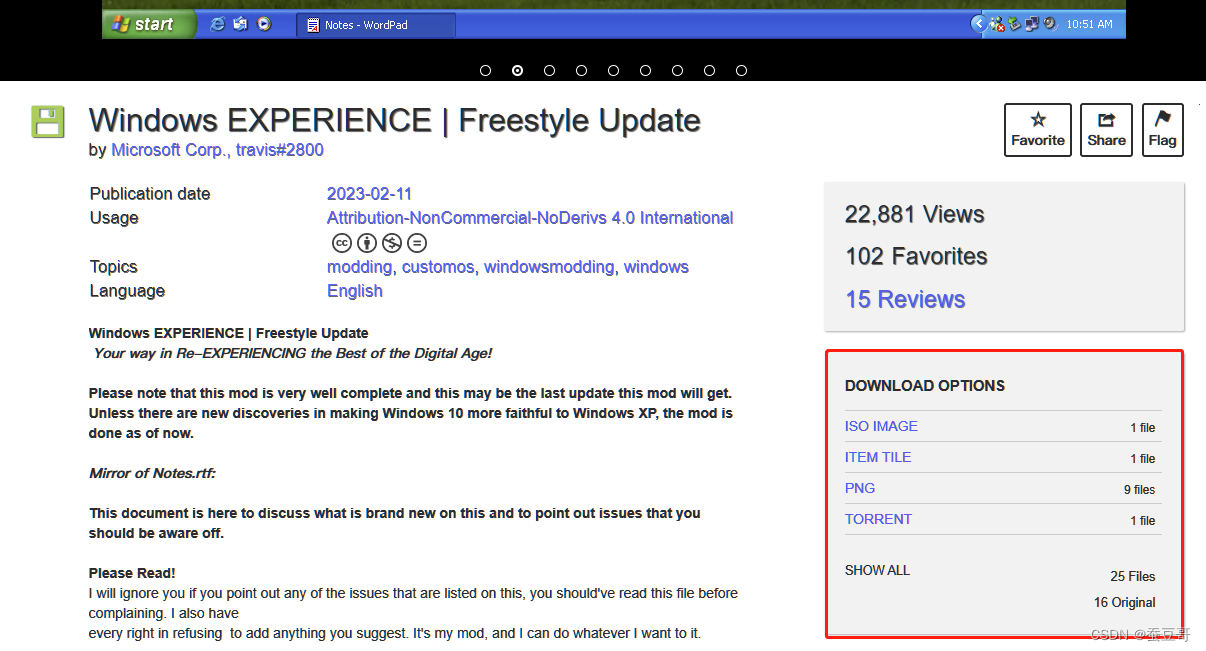The height and width of the screenshot is (651, 1206).
Task: Click the Usage label
Action: (x=114, y=218)
